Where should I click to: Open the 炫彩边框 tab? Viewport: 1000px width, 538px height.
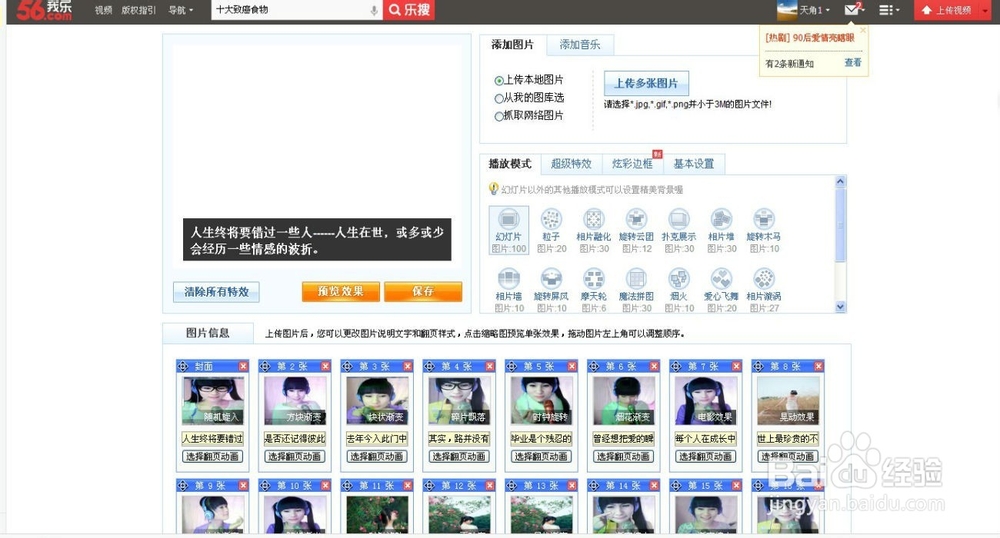tap(632, 164)
